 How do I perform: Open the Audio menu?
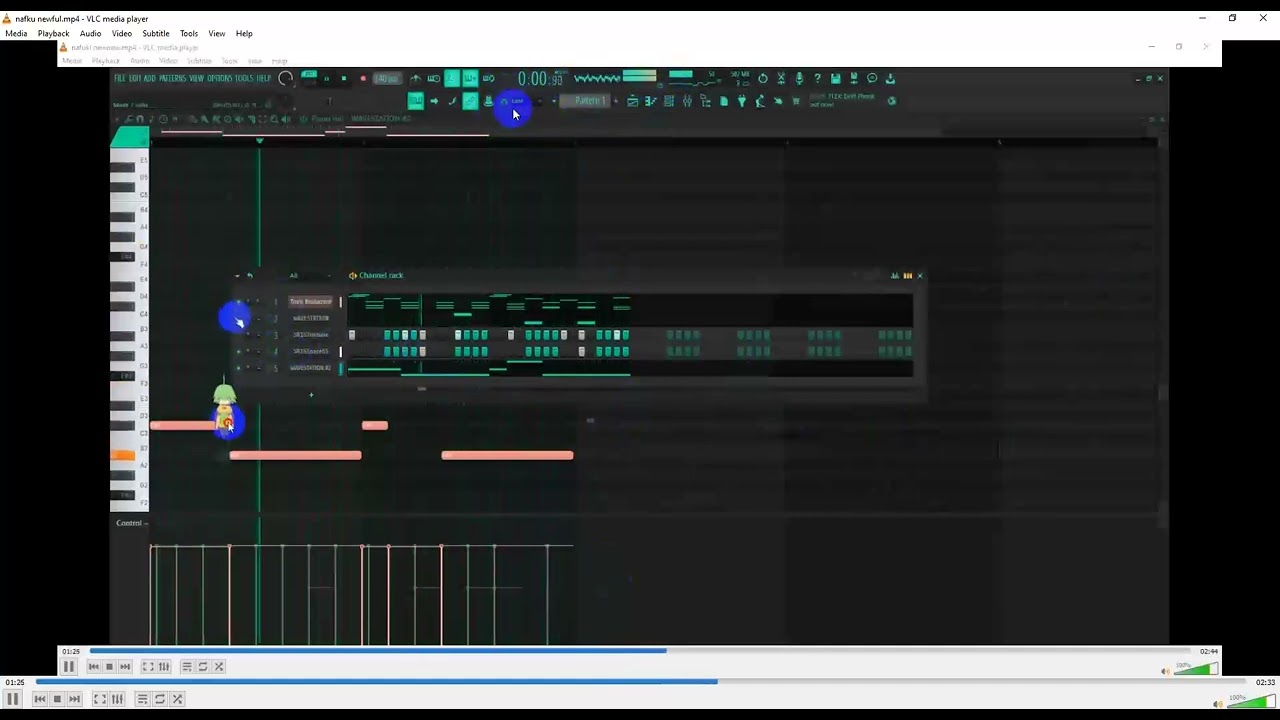click(x=90, y=33)
